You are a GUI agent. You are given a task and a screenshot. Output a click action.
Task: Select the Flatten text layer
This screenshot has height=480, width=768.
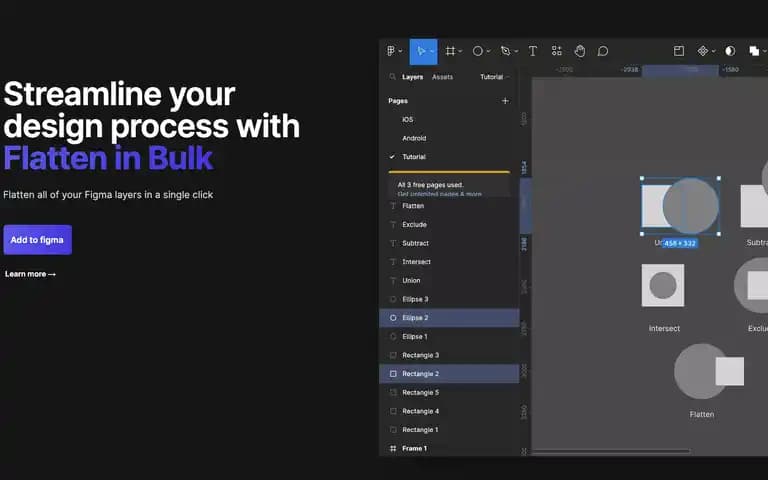click(x=450, y=206)
